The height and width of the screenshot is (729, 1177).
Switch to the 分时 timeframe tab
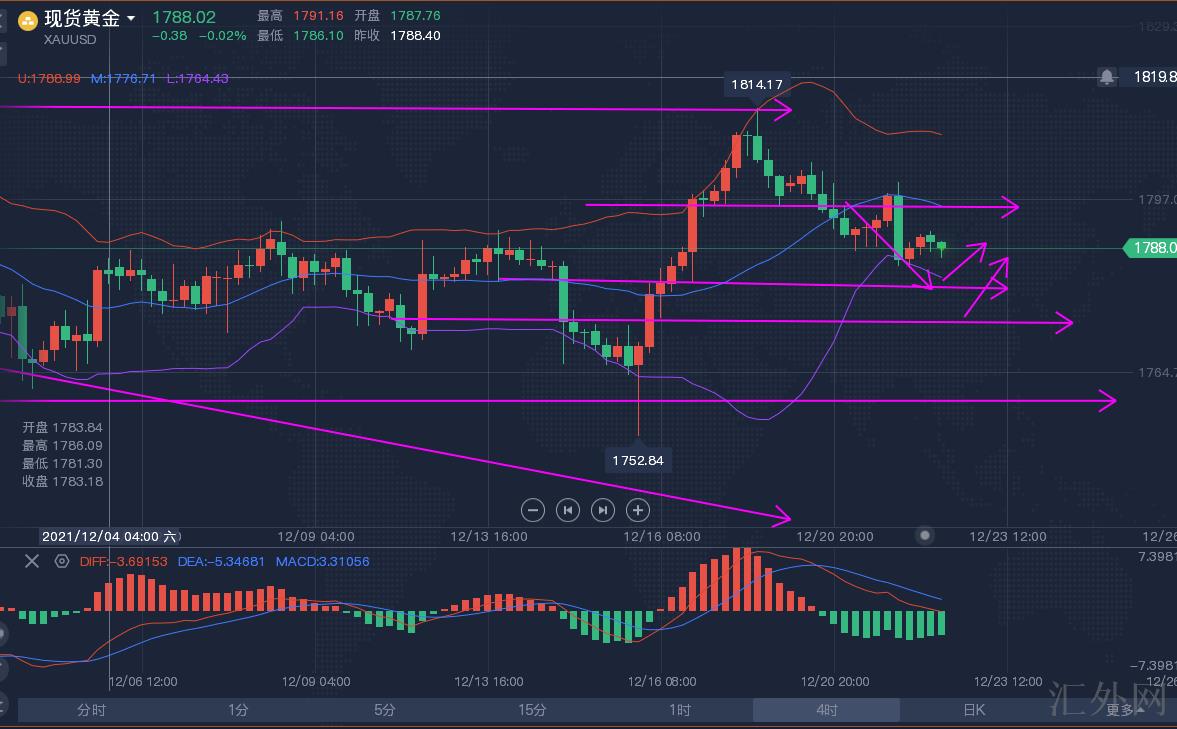91,710
